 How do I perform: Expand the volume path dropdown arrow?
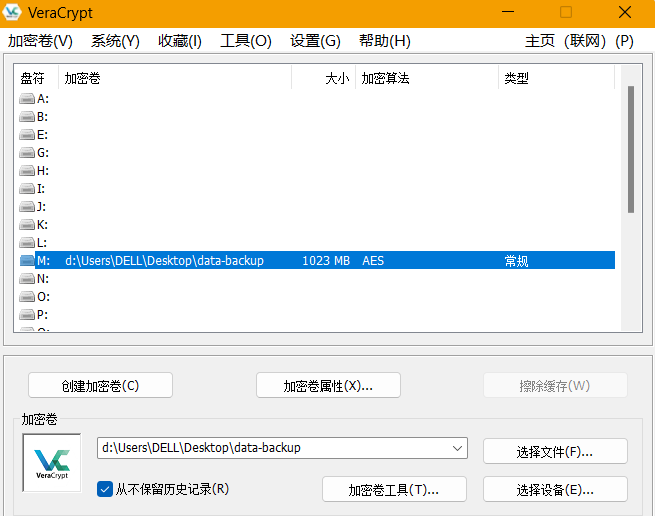pos(457,448)
